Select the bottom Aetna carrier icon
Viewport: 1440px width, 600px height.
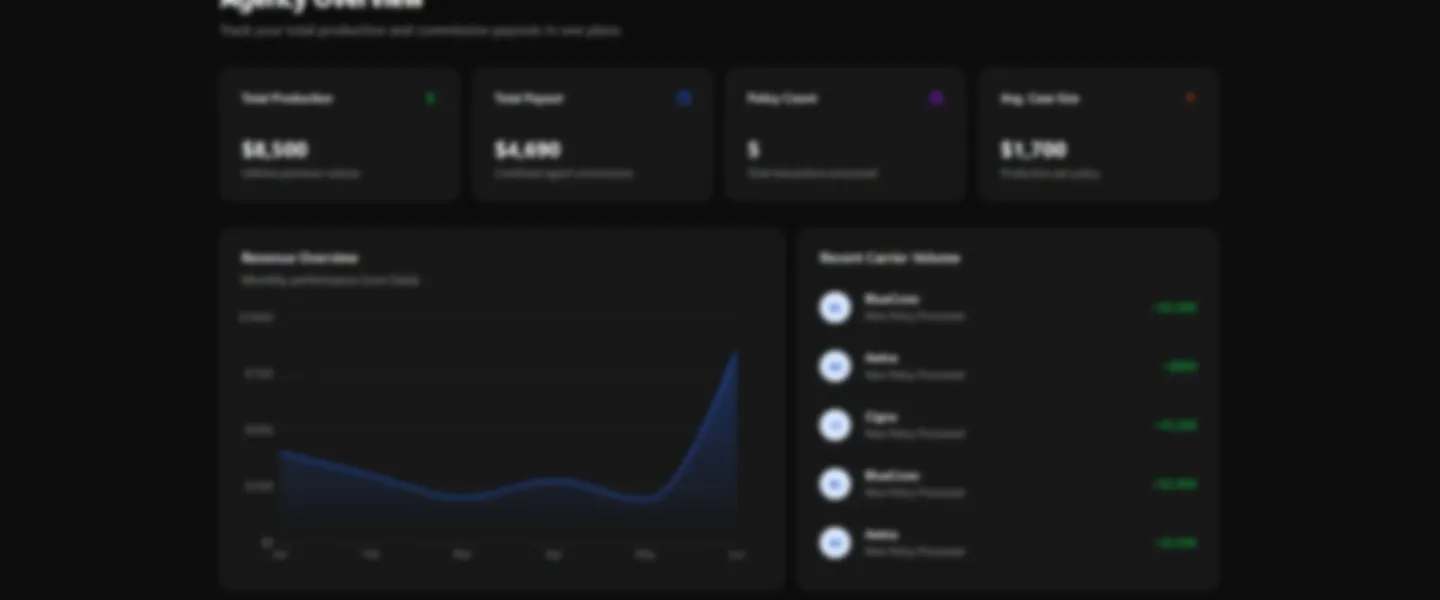[x=836, y=543]
